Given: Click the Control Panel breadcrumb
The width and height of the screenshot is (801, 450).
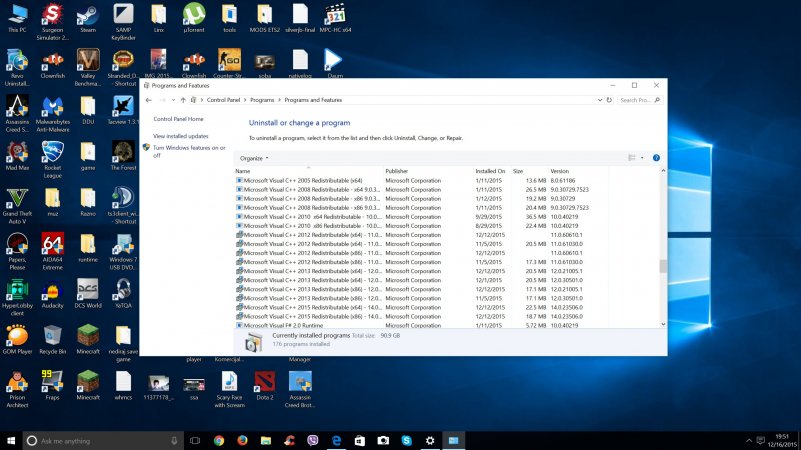Looking at the screenshot, I should [x=223, y=100].
